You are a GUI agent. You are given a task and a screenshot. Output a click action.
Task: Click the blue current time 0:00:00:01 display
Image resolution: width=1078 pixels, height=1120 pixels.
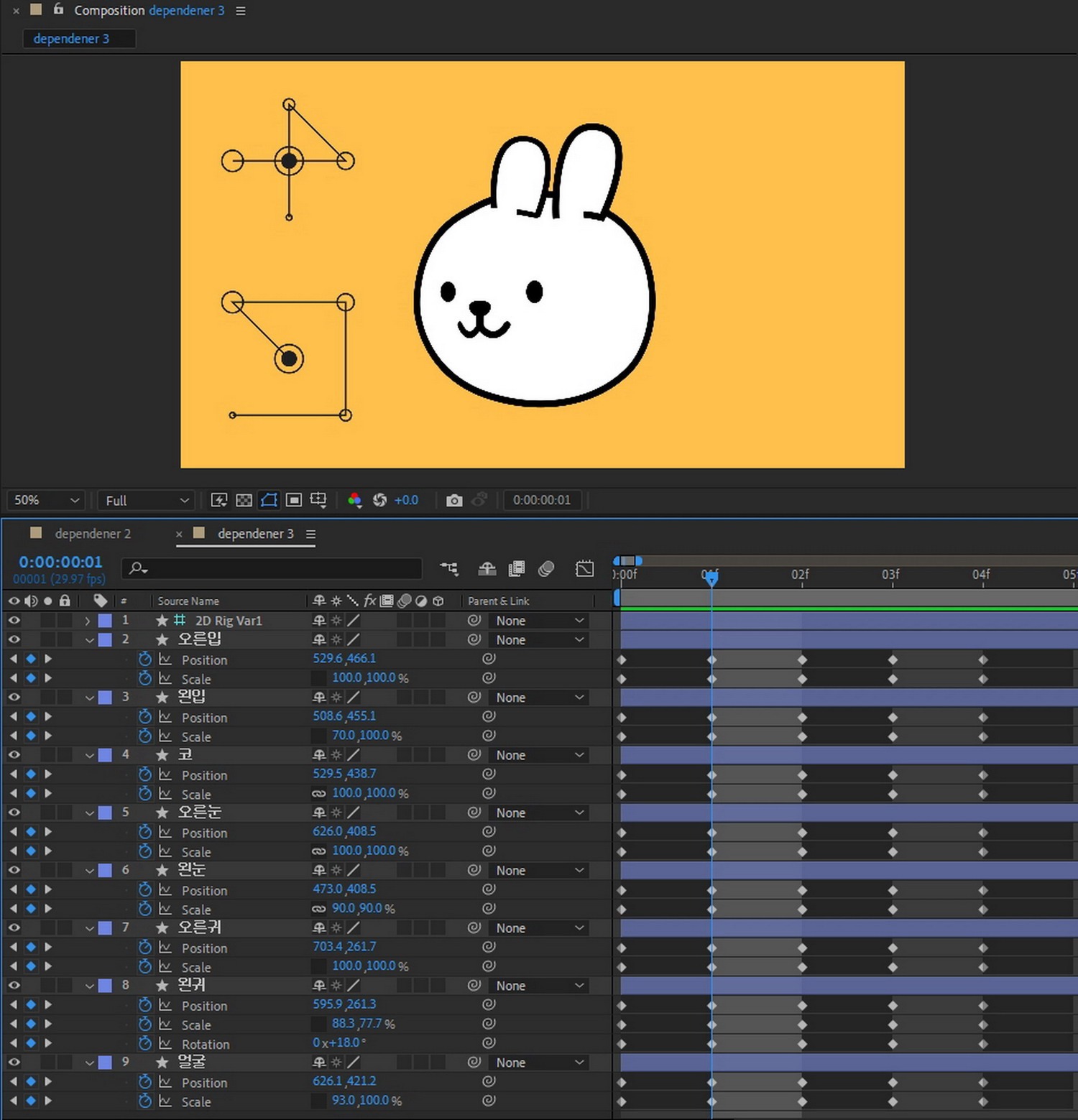click(60, 562)
